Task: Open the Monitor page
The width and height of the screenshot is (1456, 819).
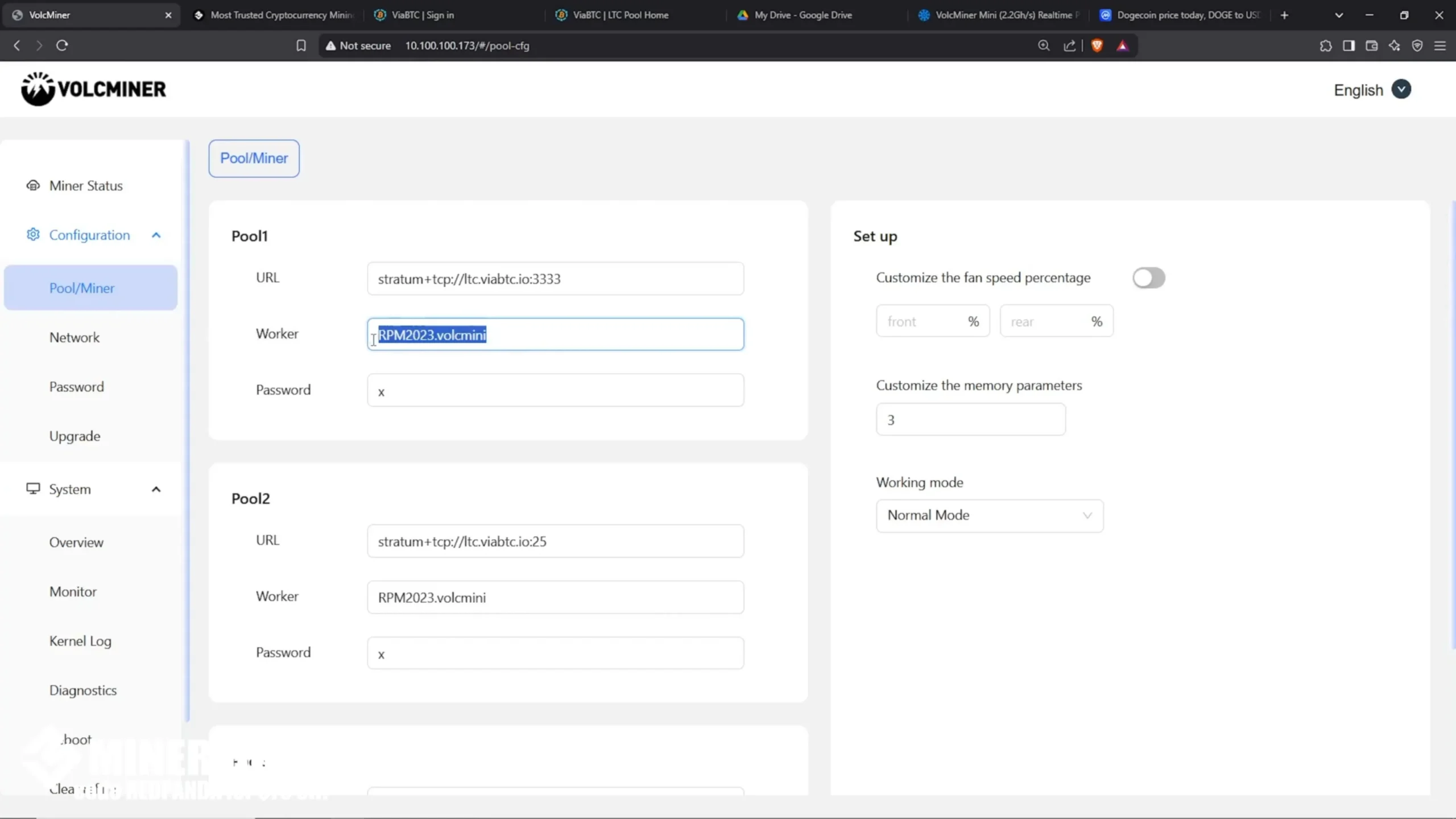Action: pyautogui.click(x=73, y=591)
